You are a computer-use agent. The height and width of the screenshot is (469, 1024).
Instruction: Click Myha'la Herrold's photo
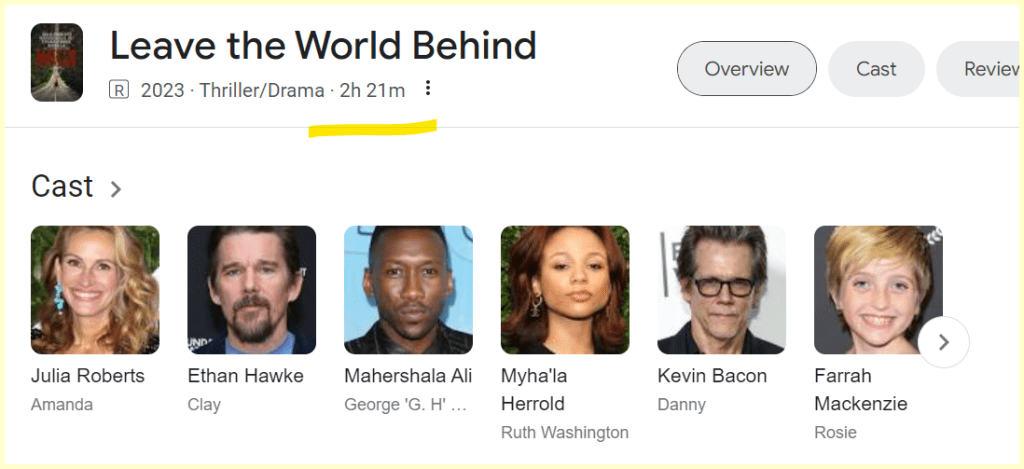click(565, 290)
